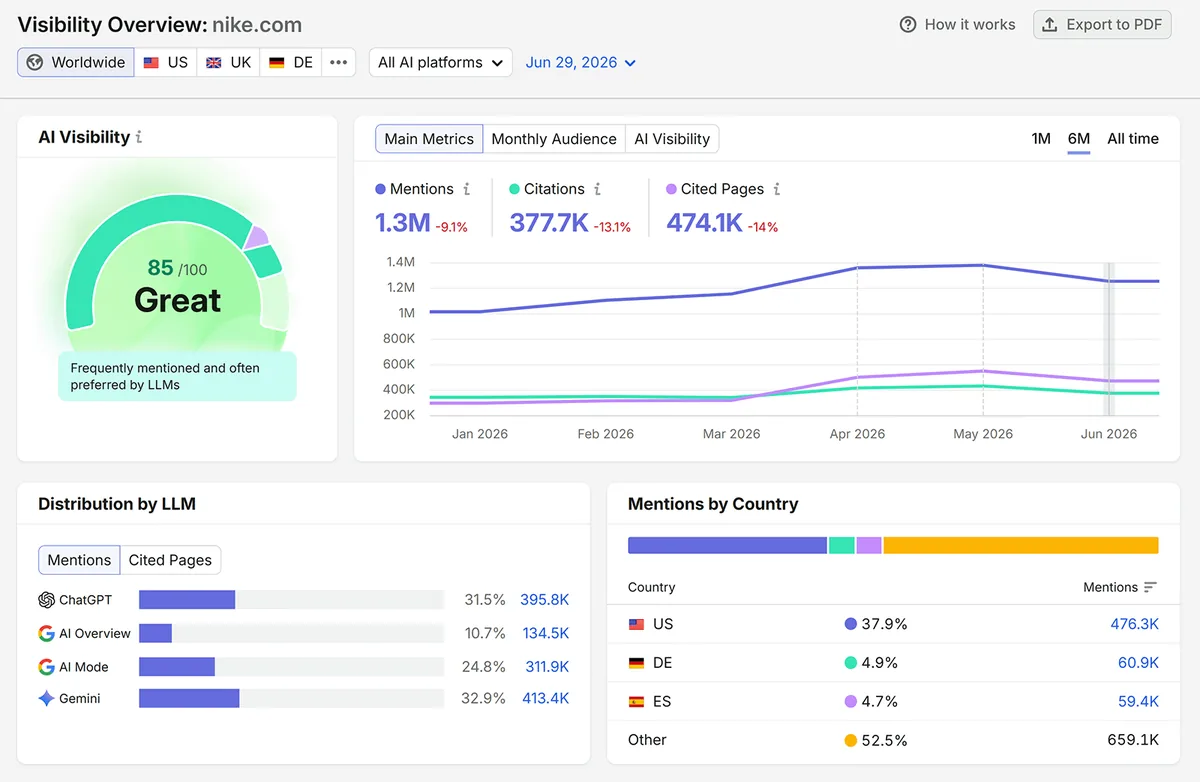The height and width of the screenshot is (782, 1200).
Task: Click the AI Visibility info icon
Action: pos(139,138)
